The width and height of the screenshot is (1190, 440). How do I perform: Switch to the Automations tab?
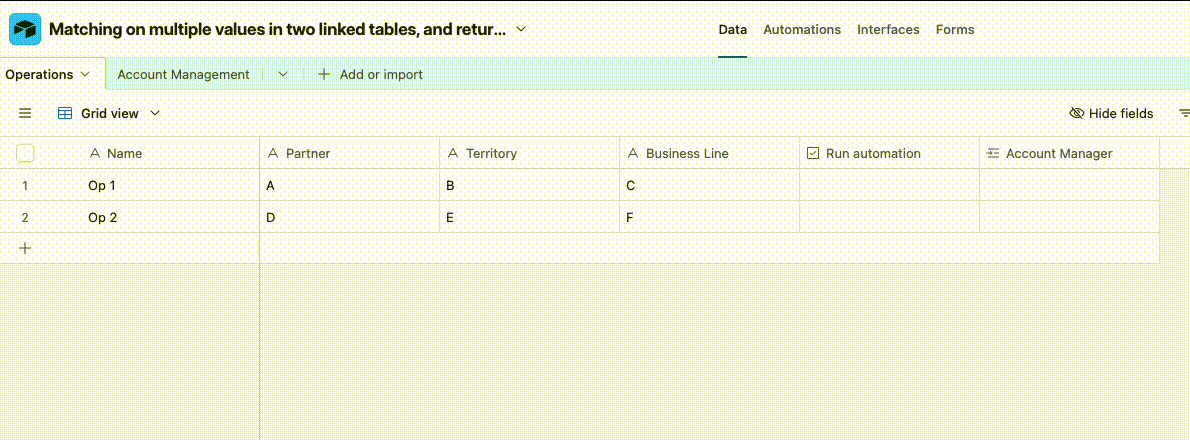(802, 30)
